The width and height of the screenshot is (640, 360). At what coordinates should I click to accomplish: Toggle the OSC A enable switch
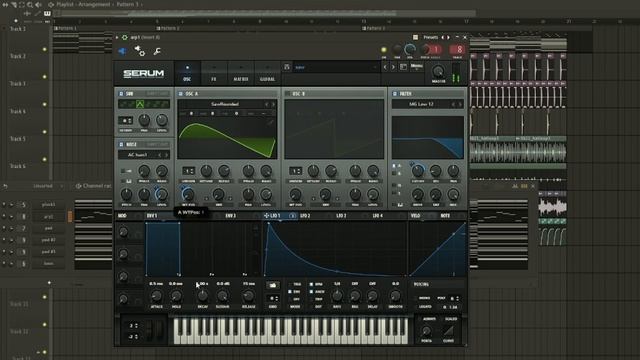coord(180,94)
